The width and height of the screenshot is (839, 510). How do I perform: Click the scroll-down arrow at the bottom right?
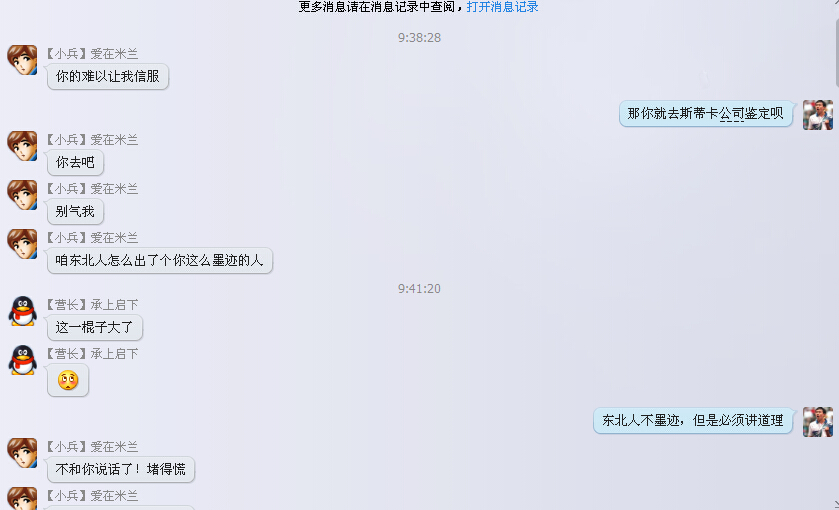tap(836, 505)
